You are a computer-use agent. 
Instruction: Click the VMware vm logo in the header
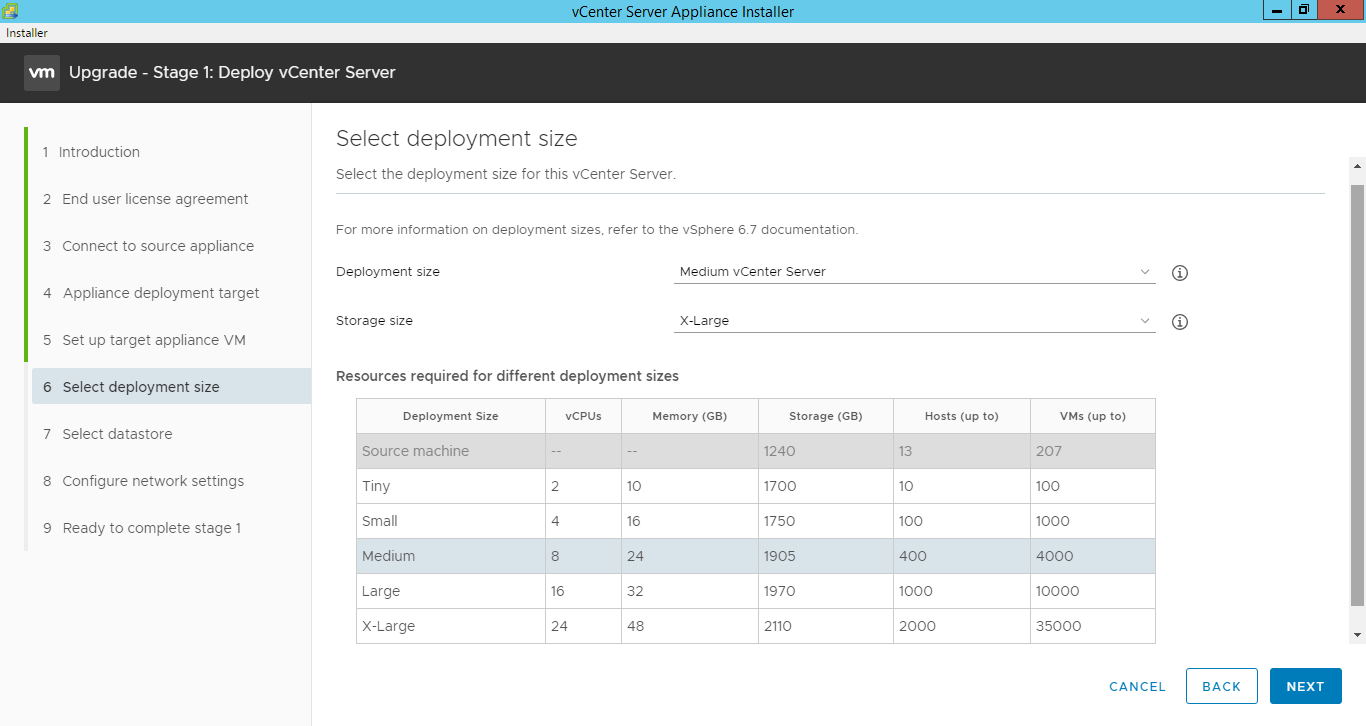(41, 72)
